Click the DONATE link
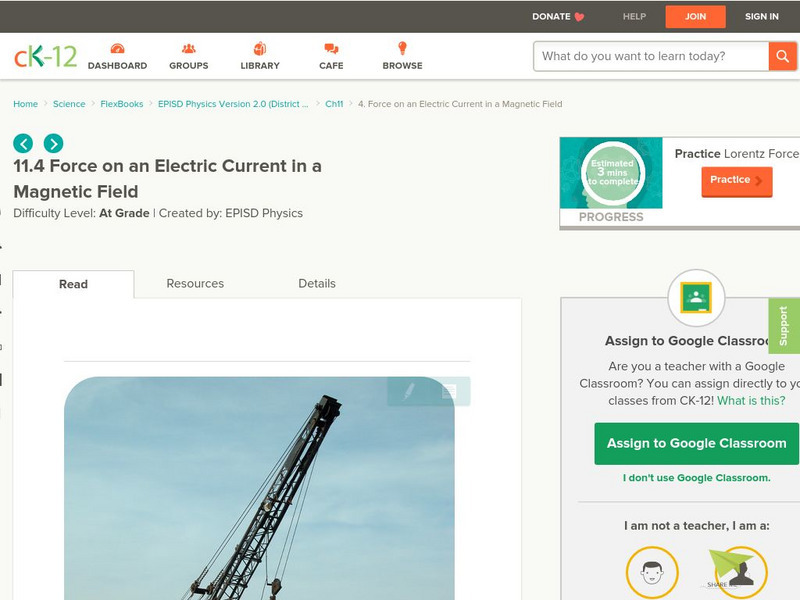 [x=551, y=17]
